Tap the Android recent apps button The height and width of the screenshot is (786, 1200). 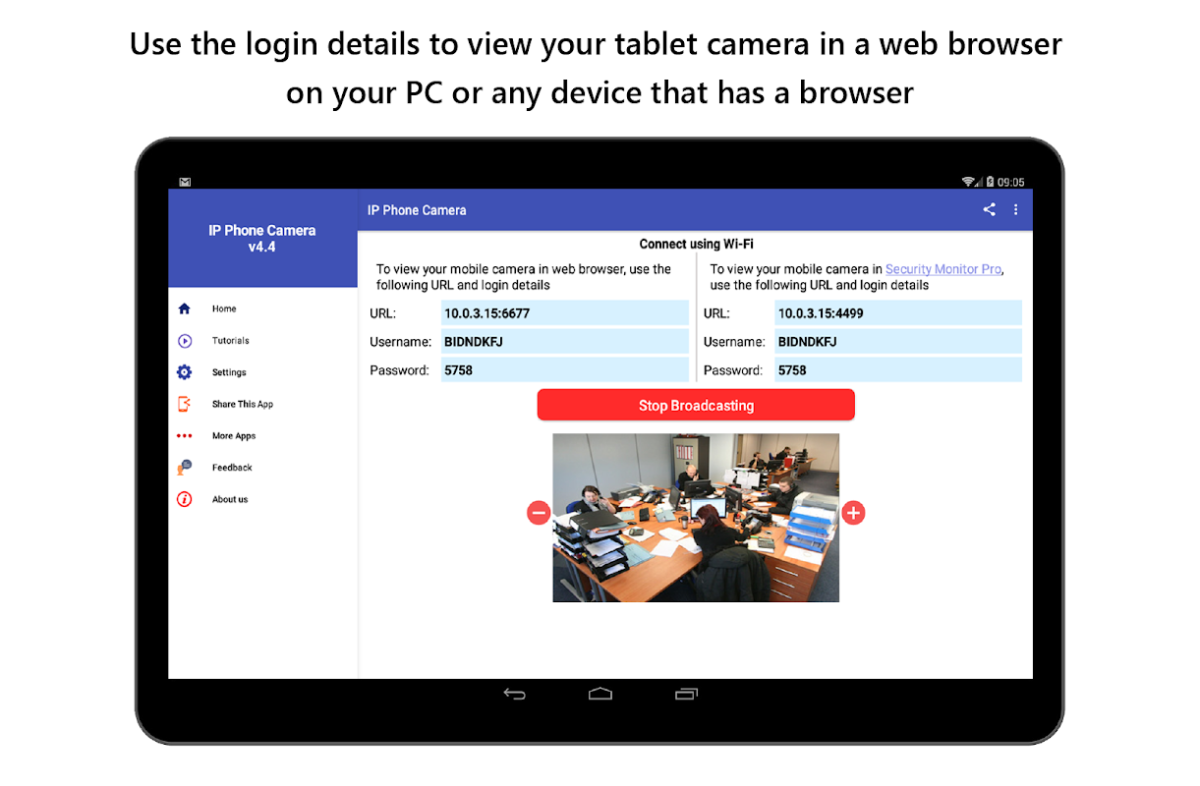coord(686,693)
